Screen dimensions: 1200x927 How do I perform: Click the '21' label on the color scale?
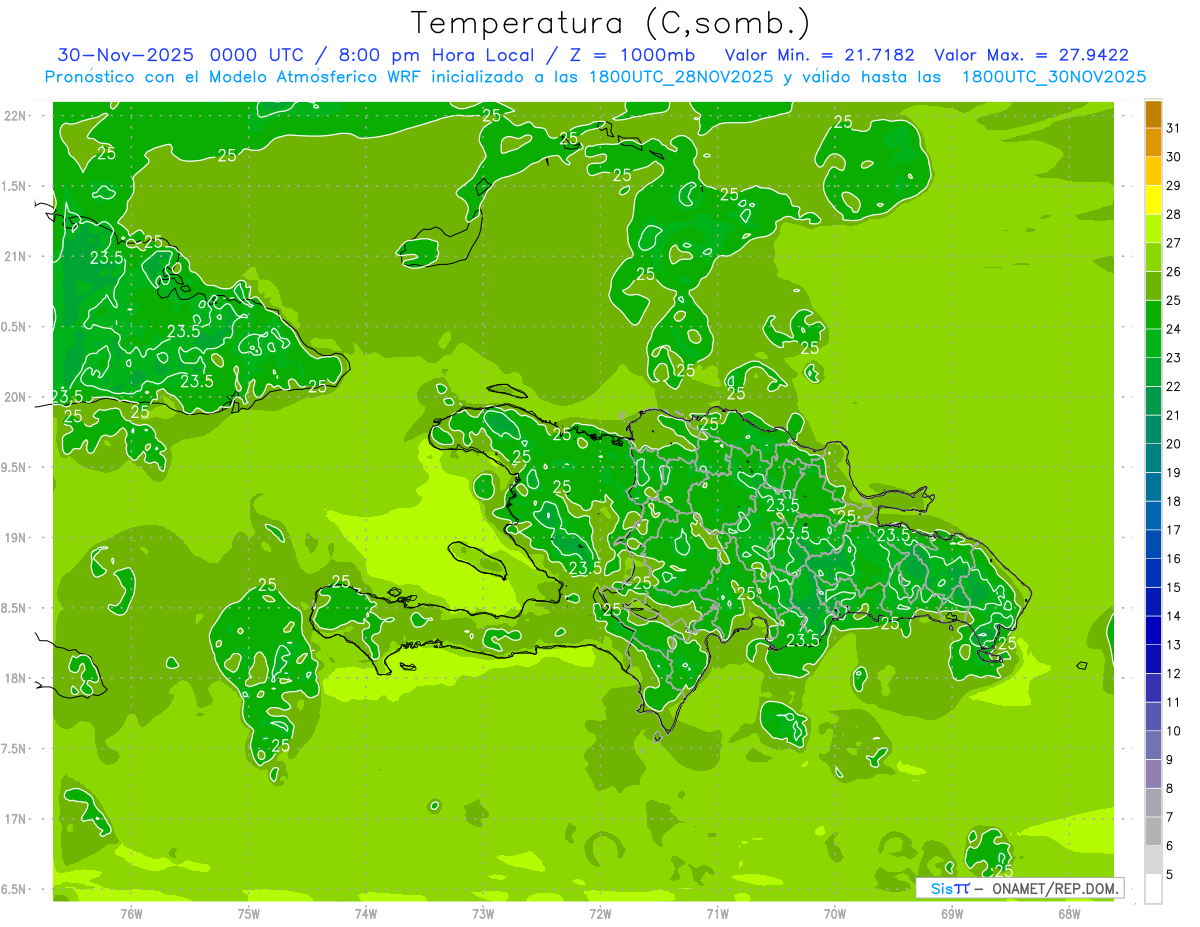click(1173, 416)
